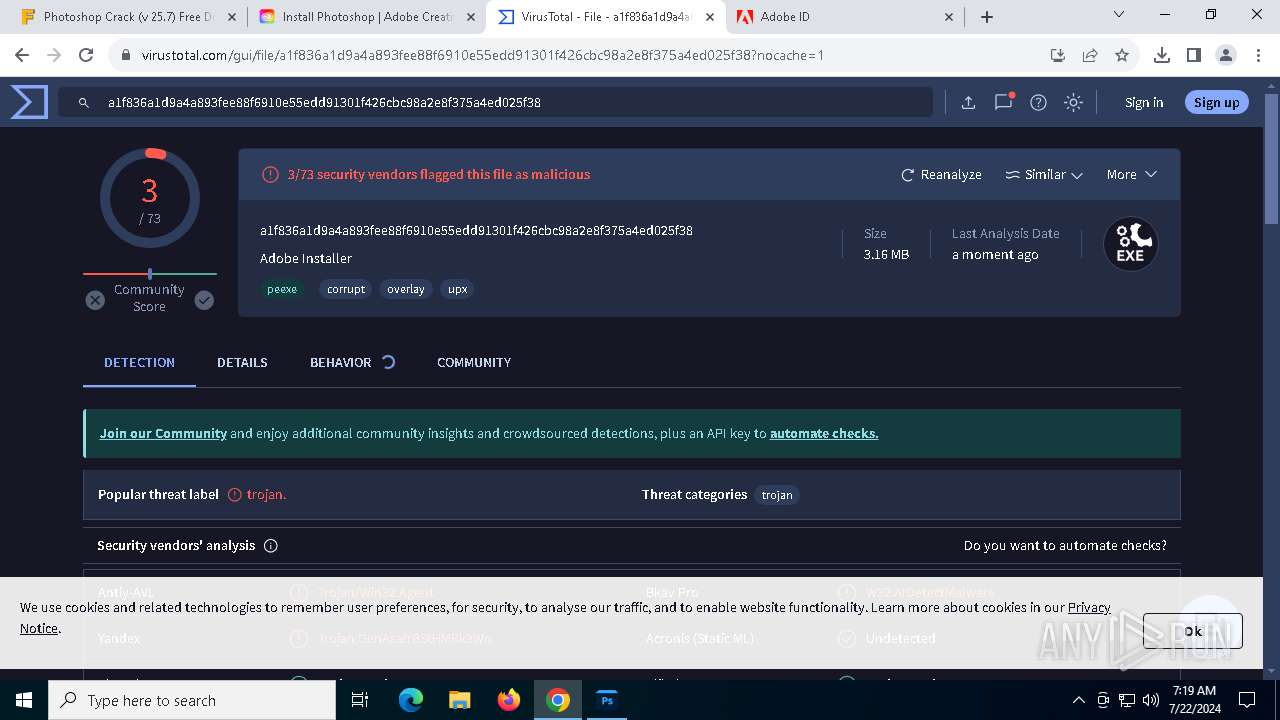1280x720 pixels.
Task: Open the automate checks link
Action: point(824,433)
